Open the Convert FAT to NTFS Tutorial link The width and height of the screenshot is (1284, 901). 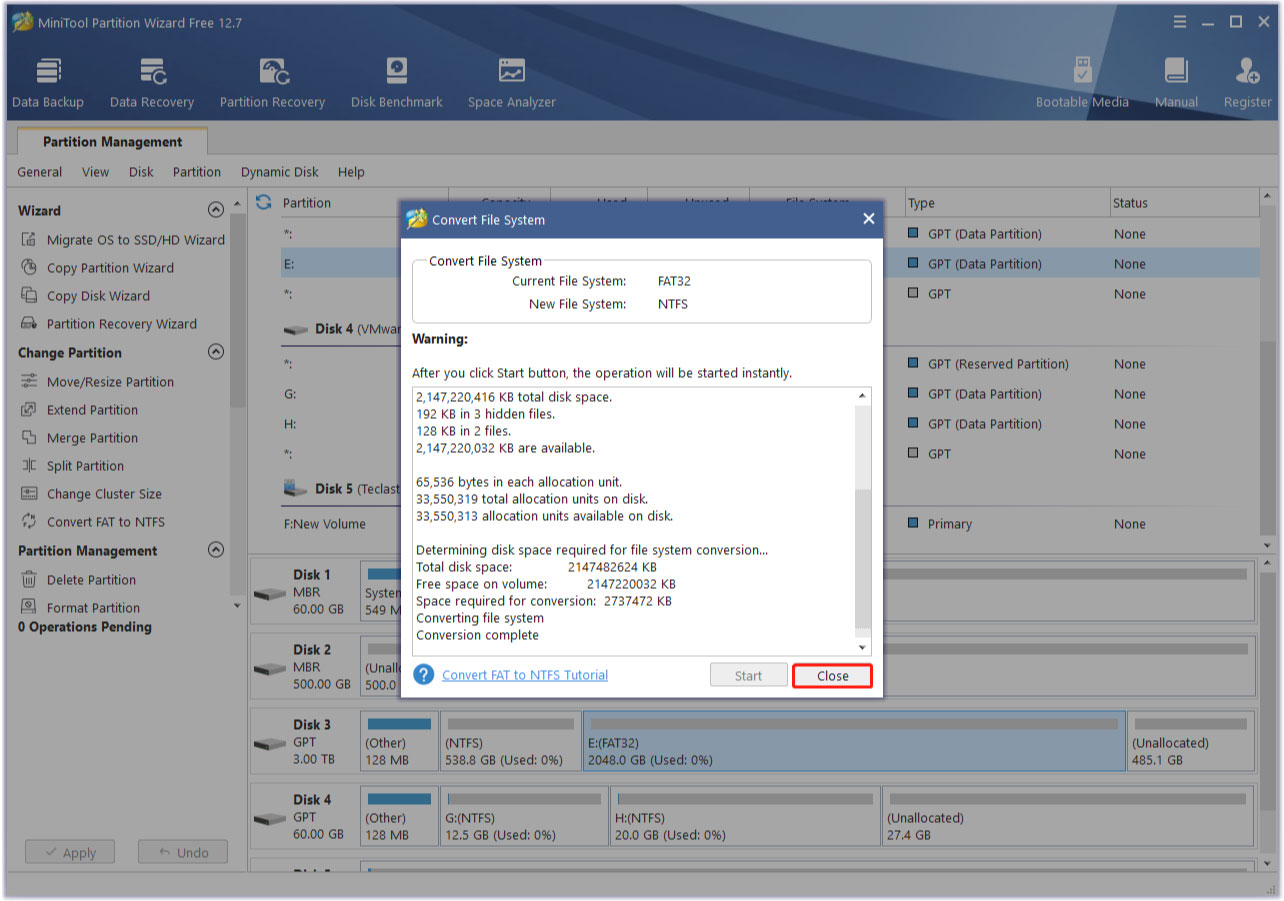(524, 675)
